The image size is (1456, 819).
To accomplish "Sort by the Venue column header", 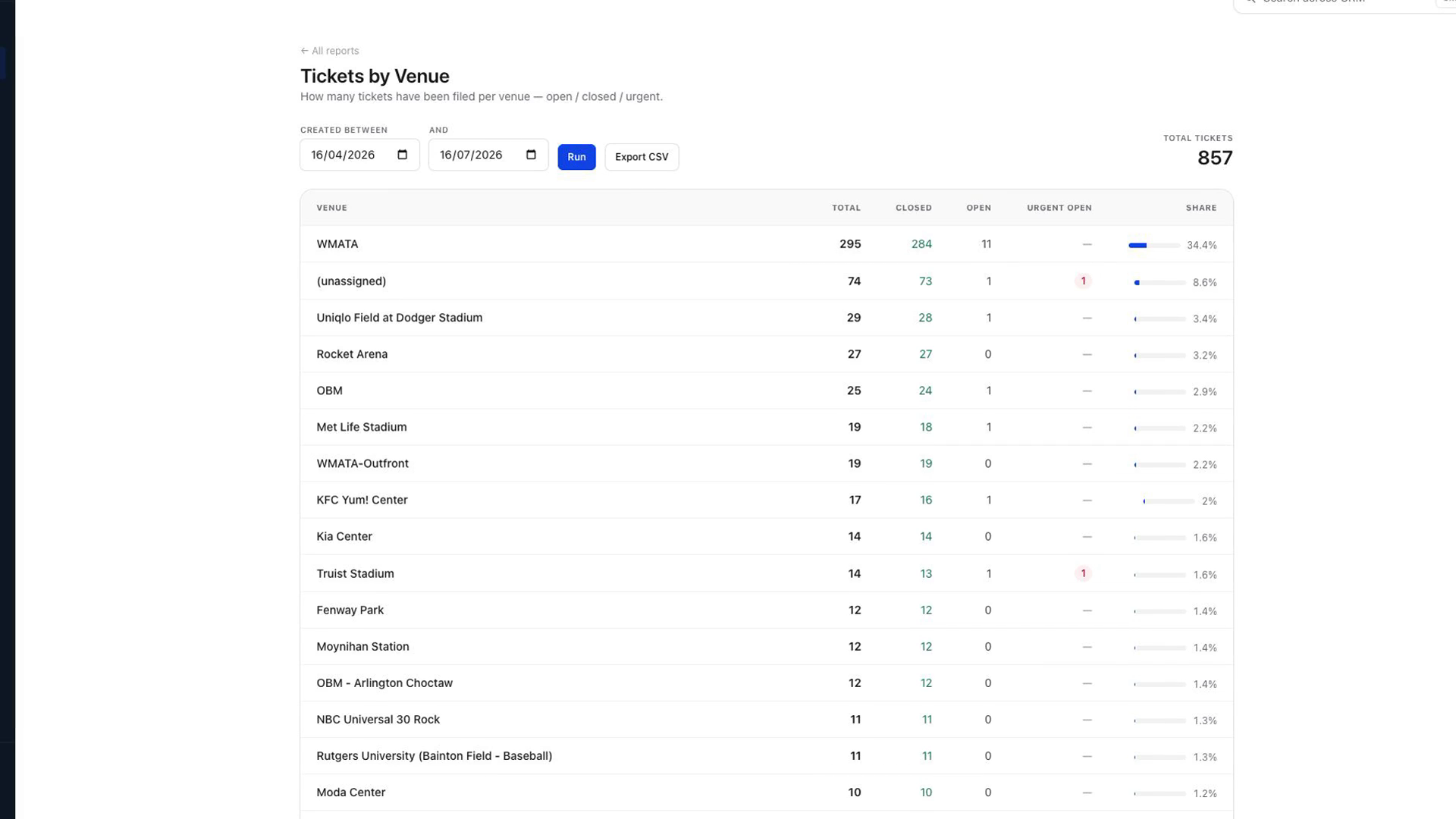I will (332, 208).
